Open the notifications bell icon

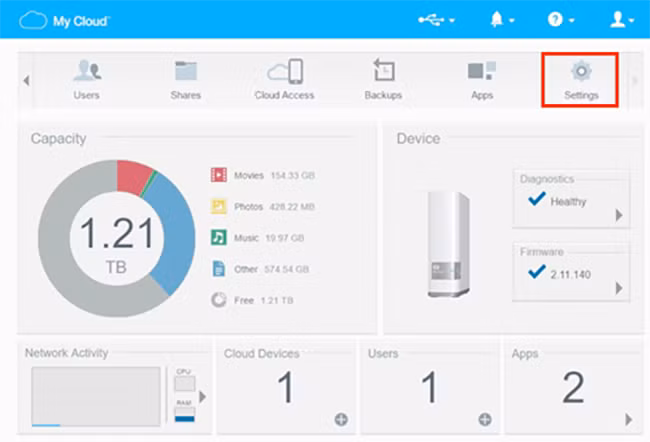coord(497,19)
